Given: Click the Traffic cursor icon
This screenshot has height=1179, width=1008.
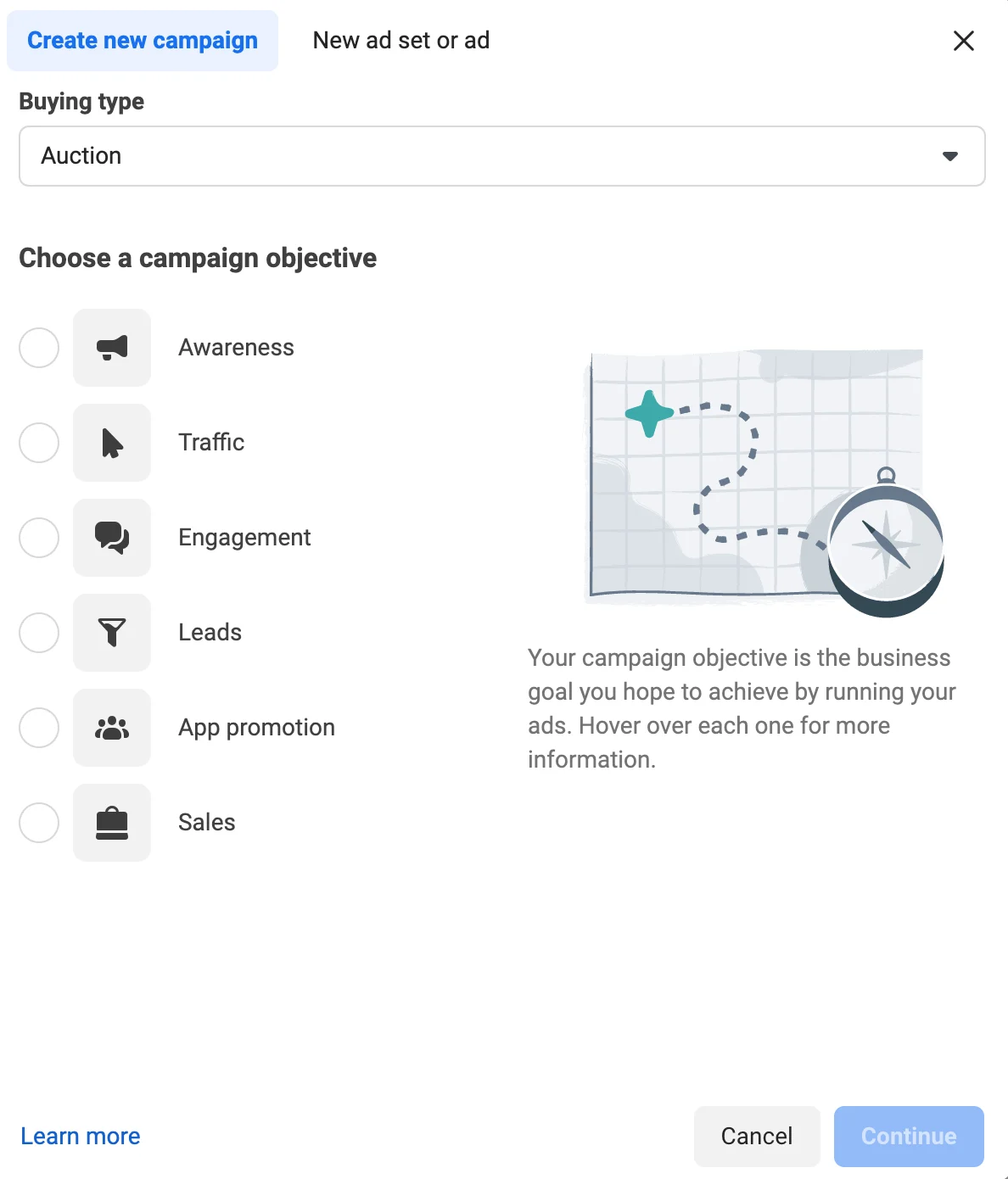Looking at the screenshot, I should click(112, 442).
